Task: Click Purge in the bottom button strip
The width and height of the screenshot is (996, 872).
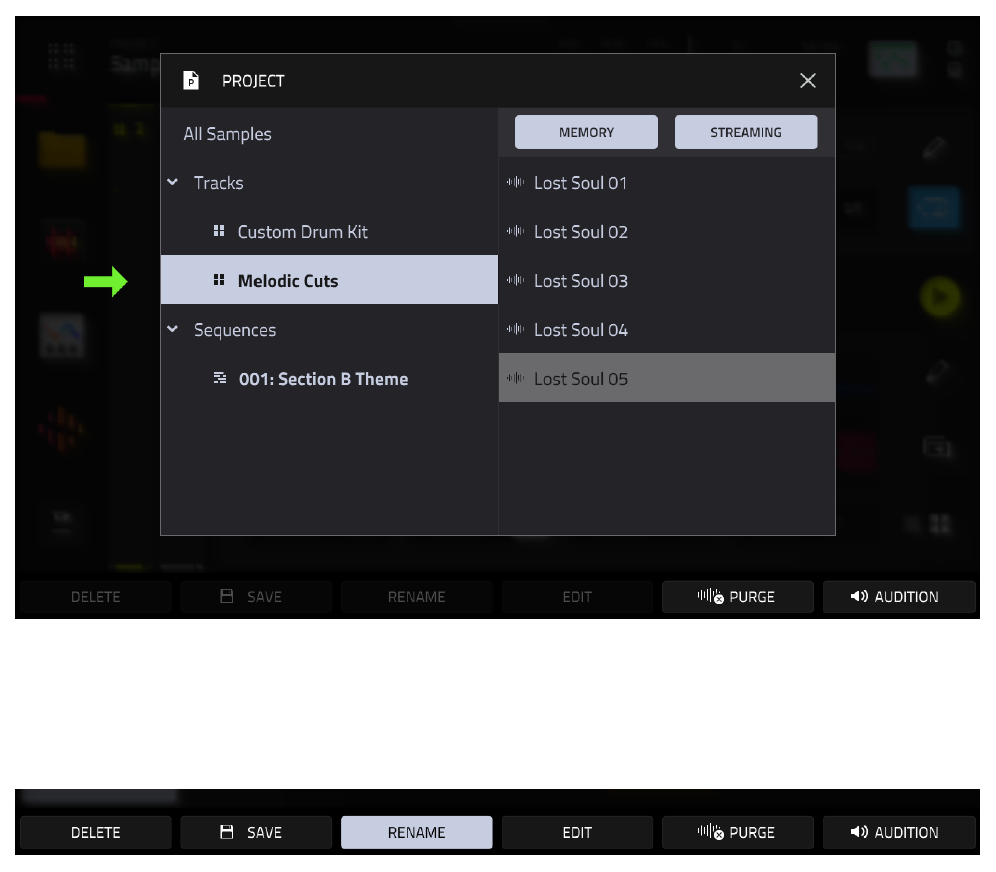Action: 737,832
